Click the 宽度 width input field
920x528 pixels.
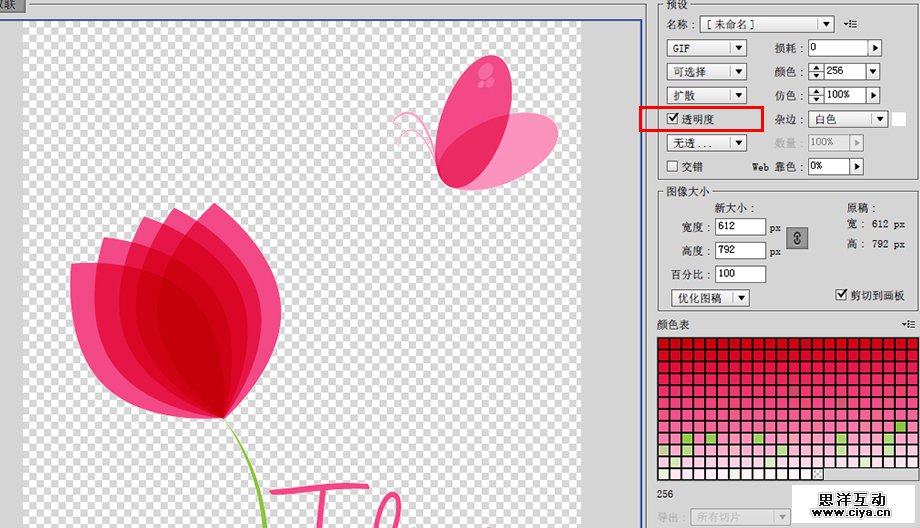tap(740, 227)
